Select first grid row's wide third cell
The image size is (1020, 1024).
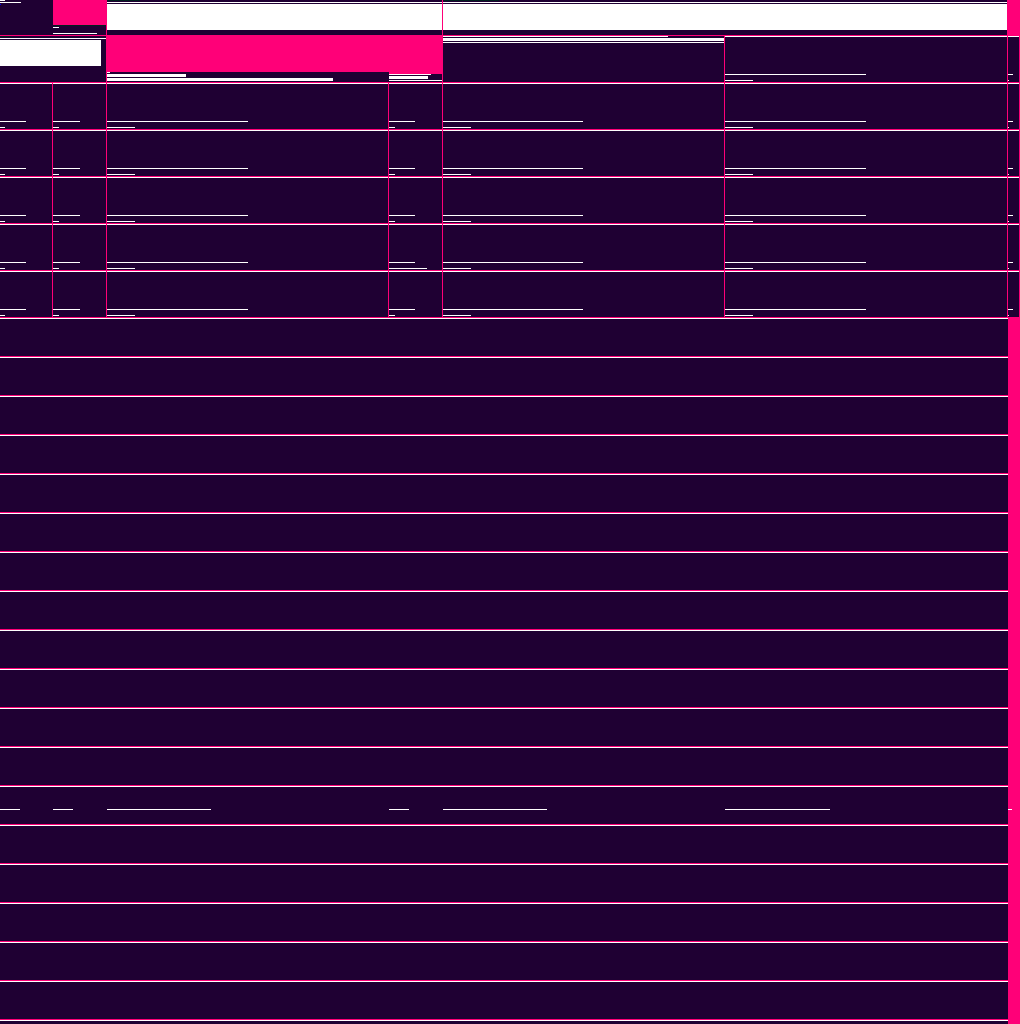[x=247, y=106]
